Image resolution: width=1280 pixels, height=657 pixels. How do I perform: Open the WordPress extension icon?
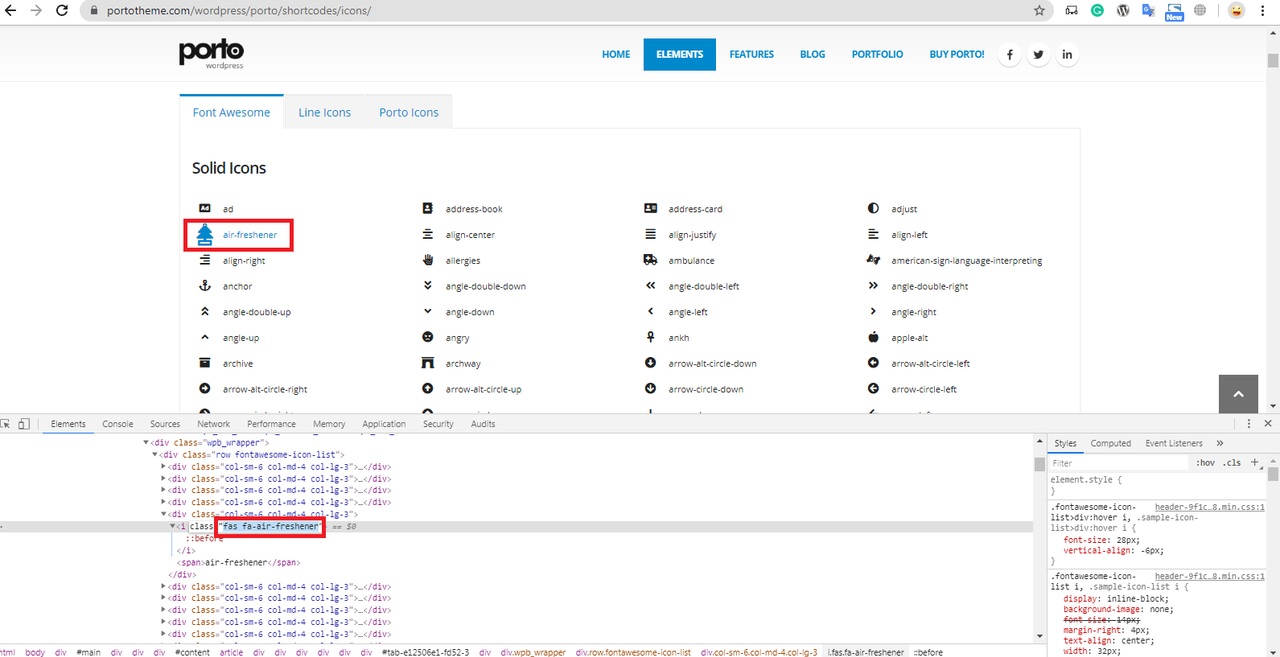1123,10
